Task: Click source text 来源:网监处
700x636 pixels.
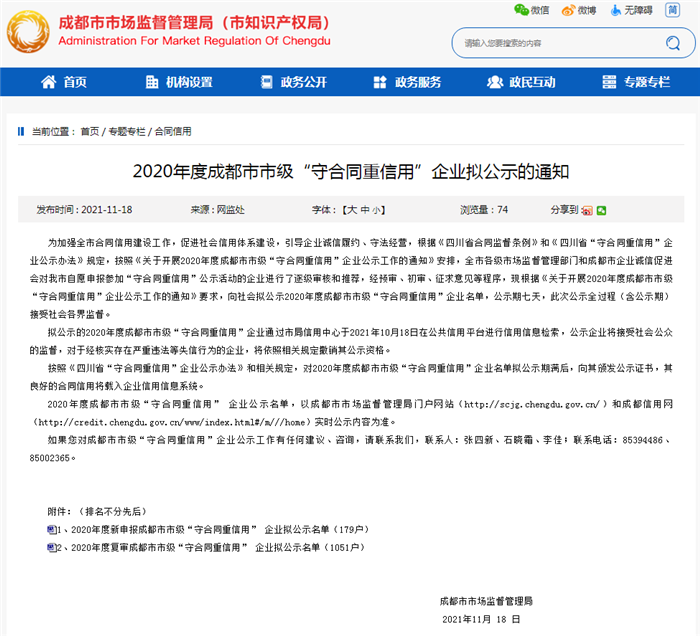Action: [x=217, y=210]
